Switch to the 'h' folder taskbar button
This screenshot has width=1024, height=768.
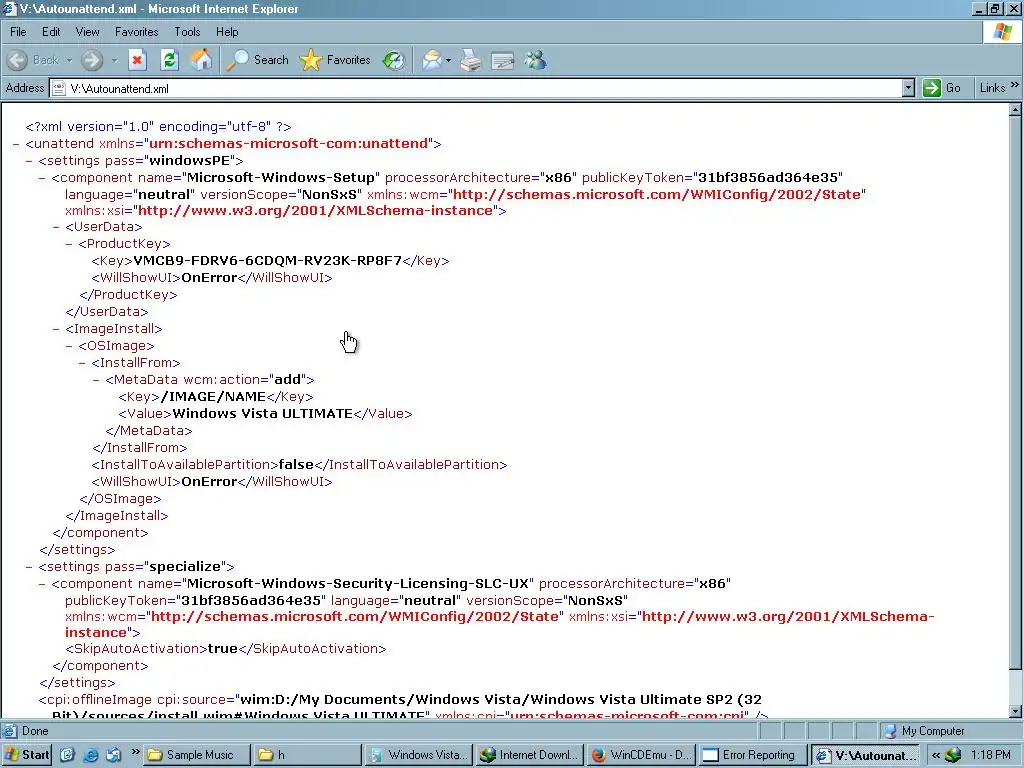pos(308,755)
